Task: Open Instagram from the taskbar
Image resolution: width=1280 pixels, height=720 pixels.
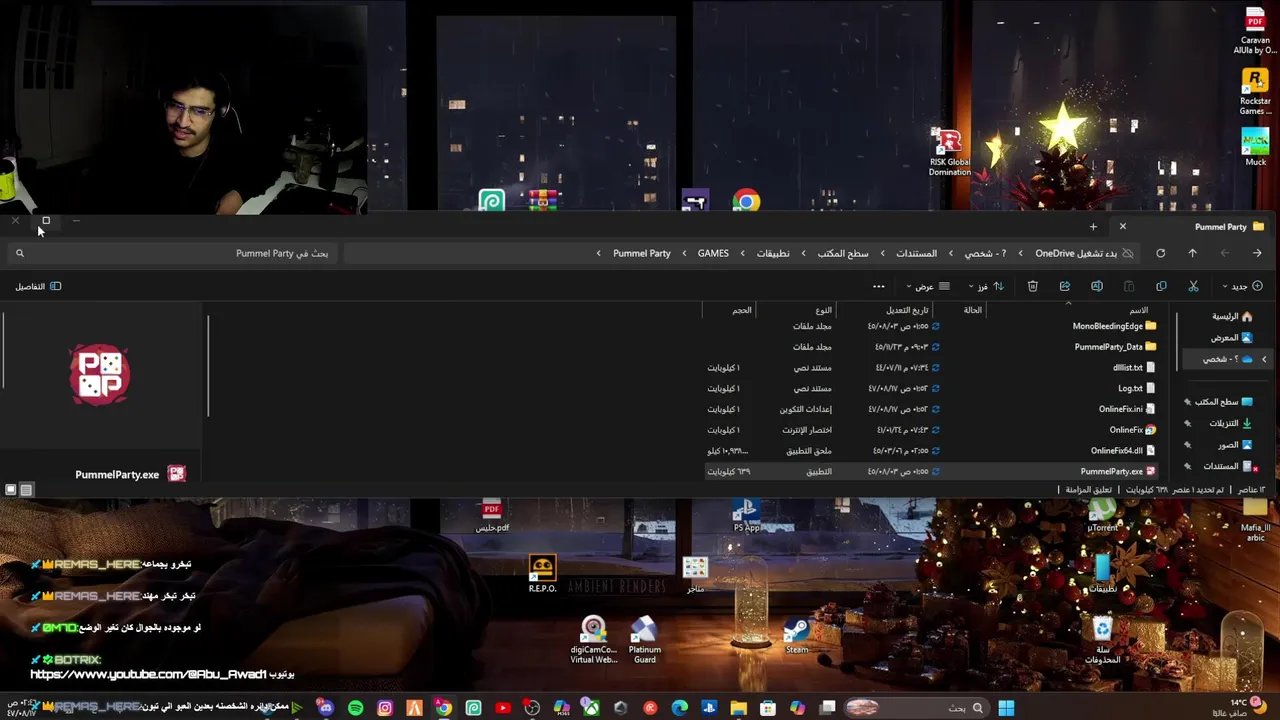Action: 385,709
